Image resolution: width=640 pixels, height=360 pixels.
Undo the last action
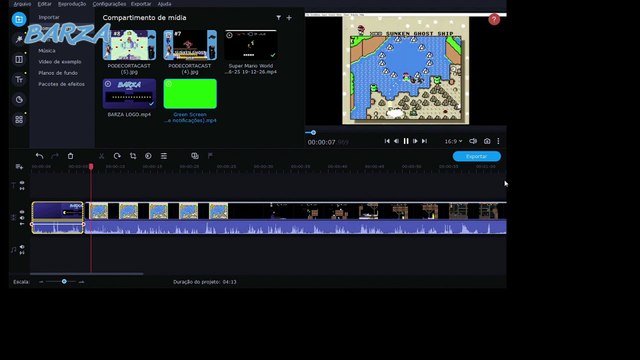39,156
